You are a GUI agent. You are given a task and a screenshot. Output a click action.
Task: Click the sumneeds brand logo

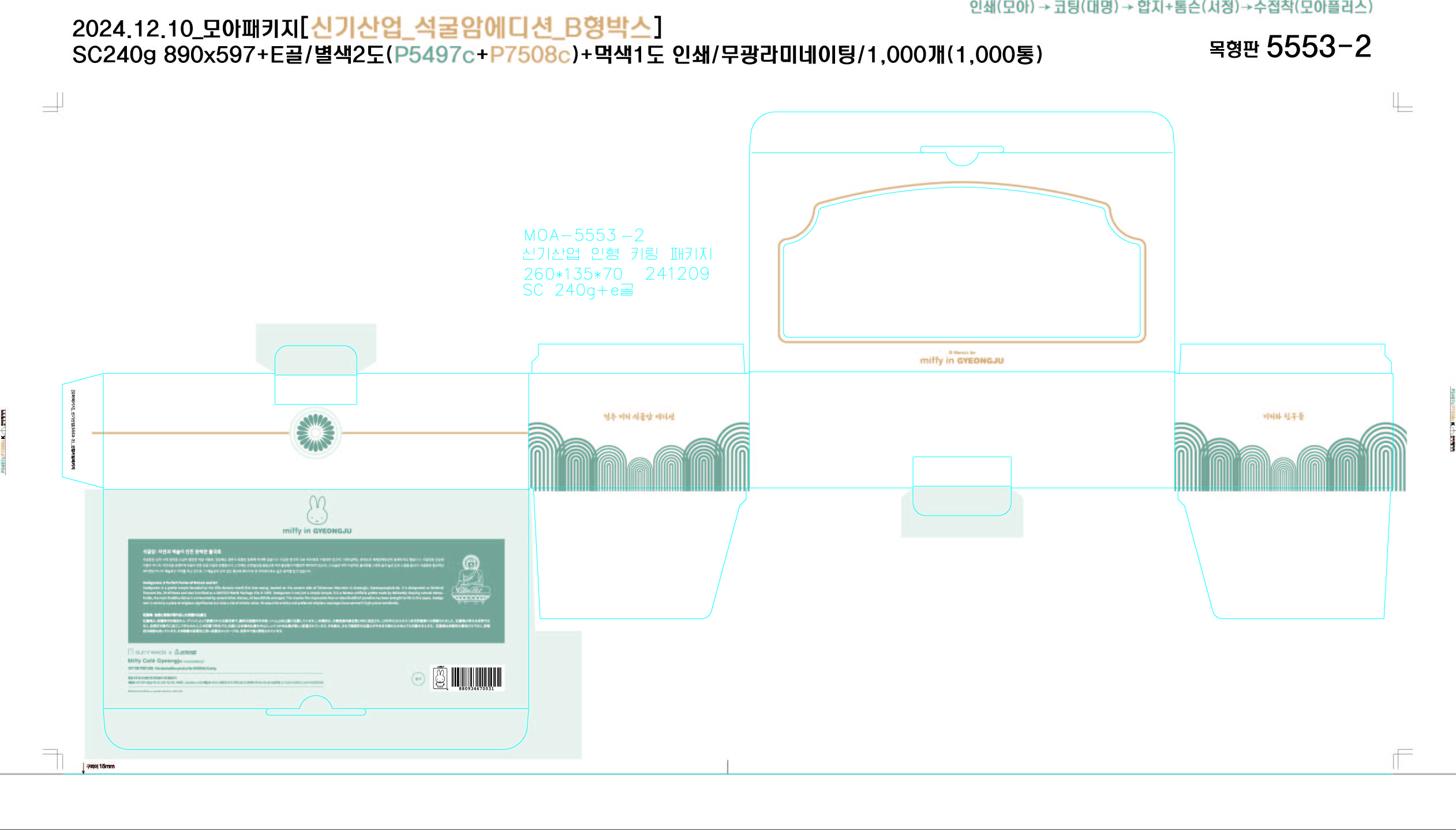pyautogui.click(x=146, y=652)
